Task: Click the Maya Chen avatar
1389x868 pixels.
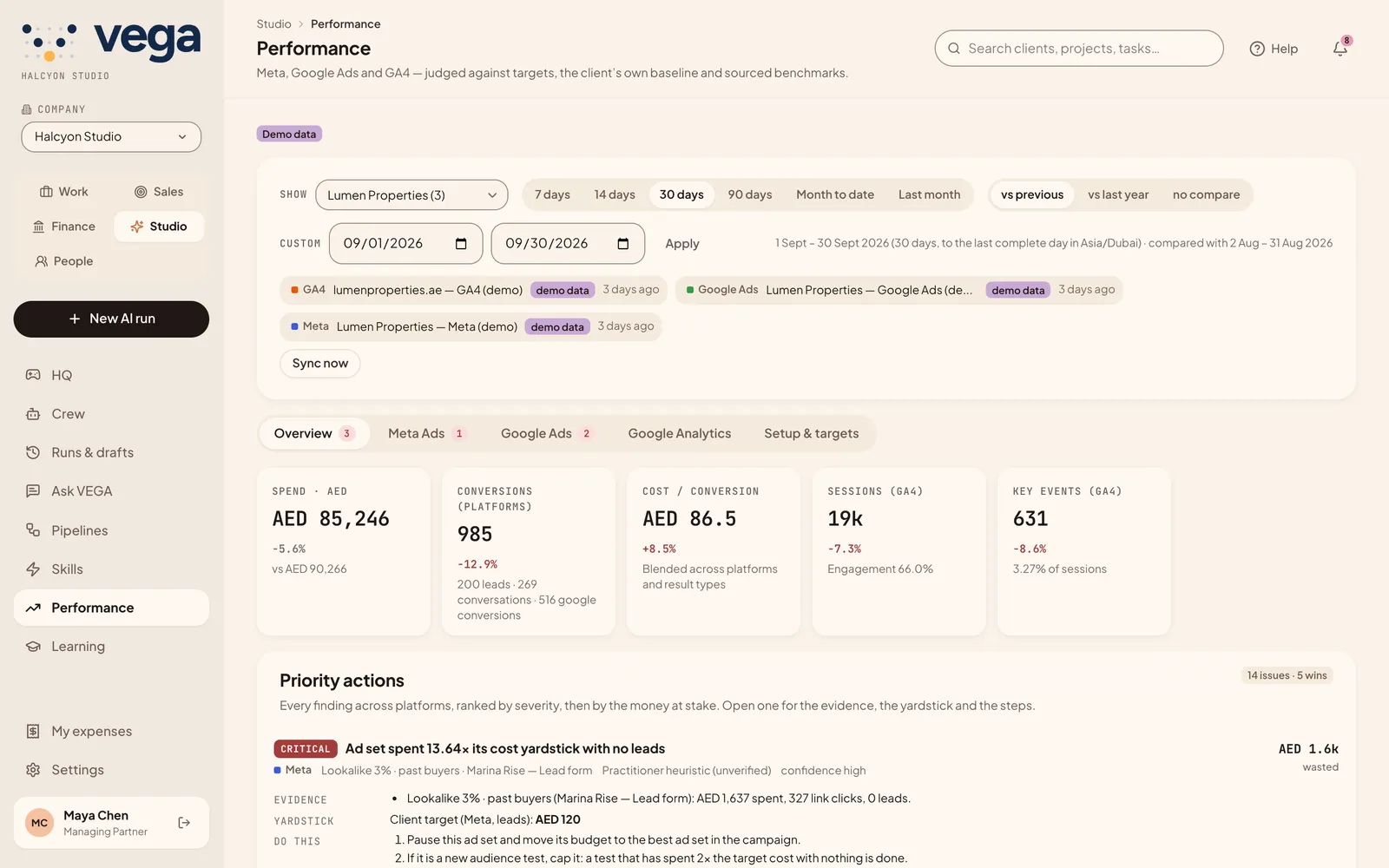Action: pyautogui.click(x=40, y=823)
